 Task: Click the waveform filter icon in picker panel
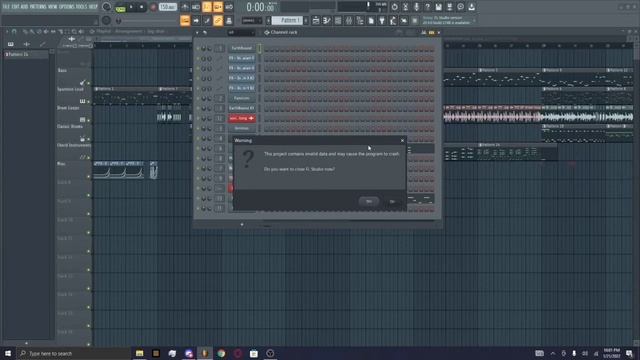click(27, 44)
